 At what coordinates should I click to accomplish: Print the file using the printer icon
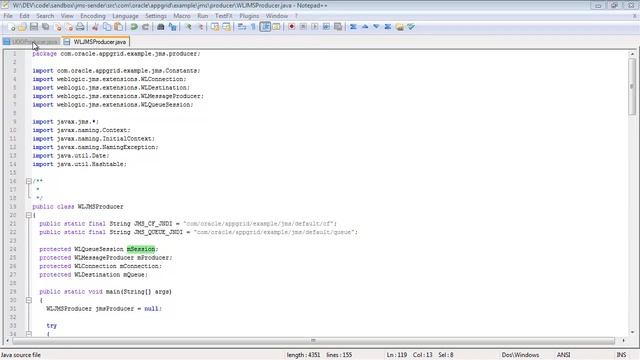[80, 27]
